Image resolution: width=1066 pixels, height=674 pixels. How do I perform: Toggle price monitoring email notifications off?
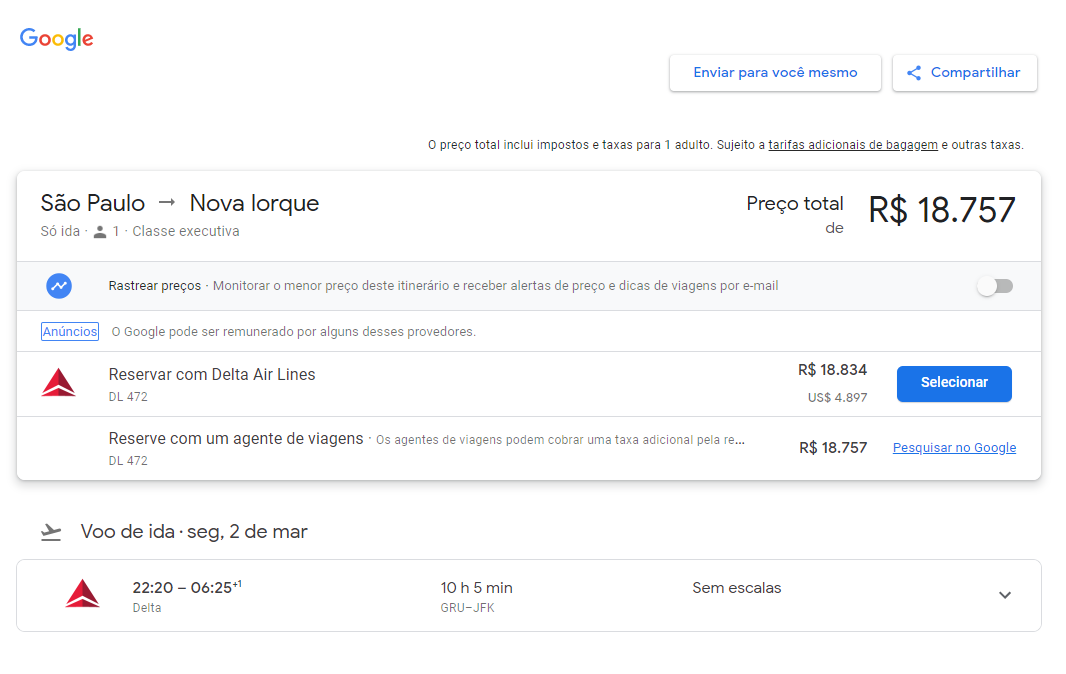coord(995,286)
